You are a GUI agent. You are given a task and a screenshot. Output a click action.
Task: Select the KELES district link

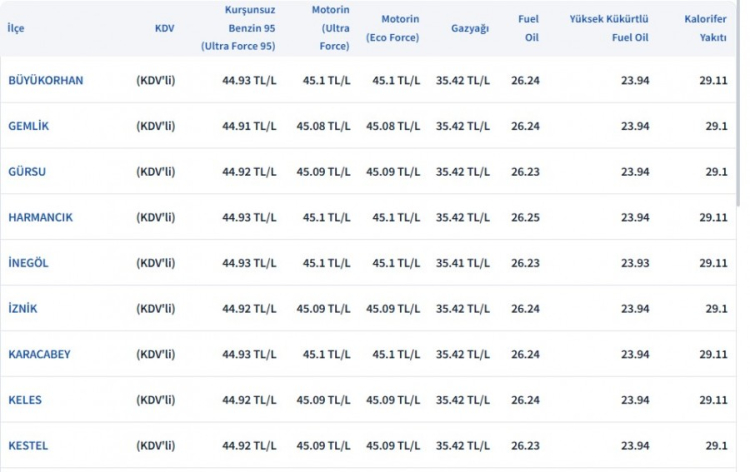(25, 400)
